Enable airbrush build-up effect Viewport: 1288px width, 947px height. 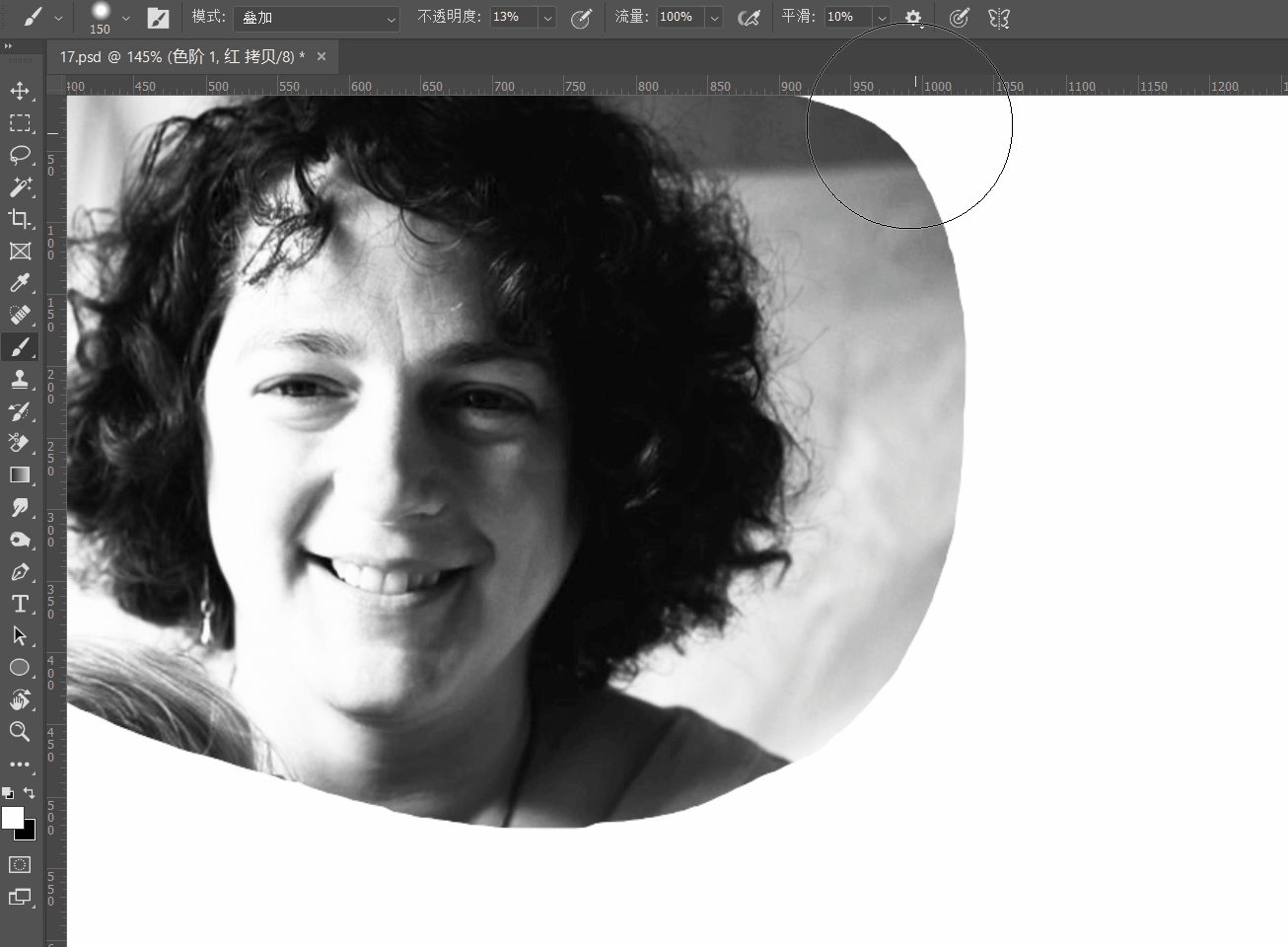coord(749,18)
